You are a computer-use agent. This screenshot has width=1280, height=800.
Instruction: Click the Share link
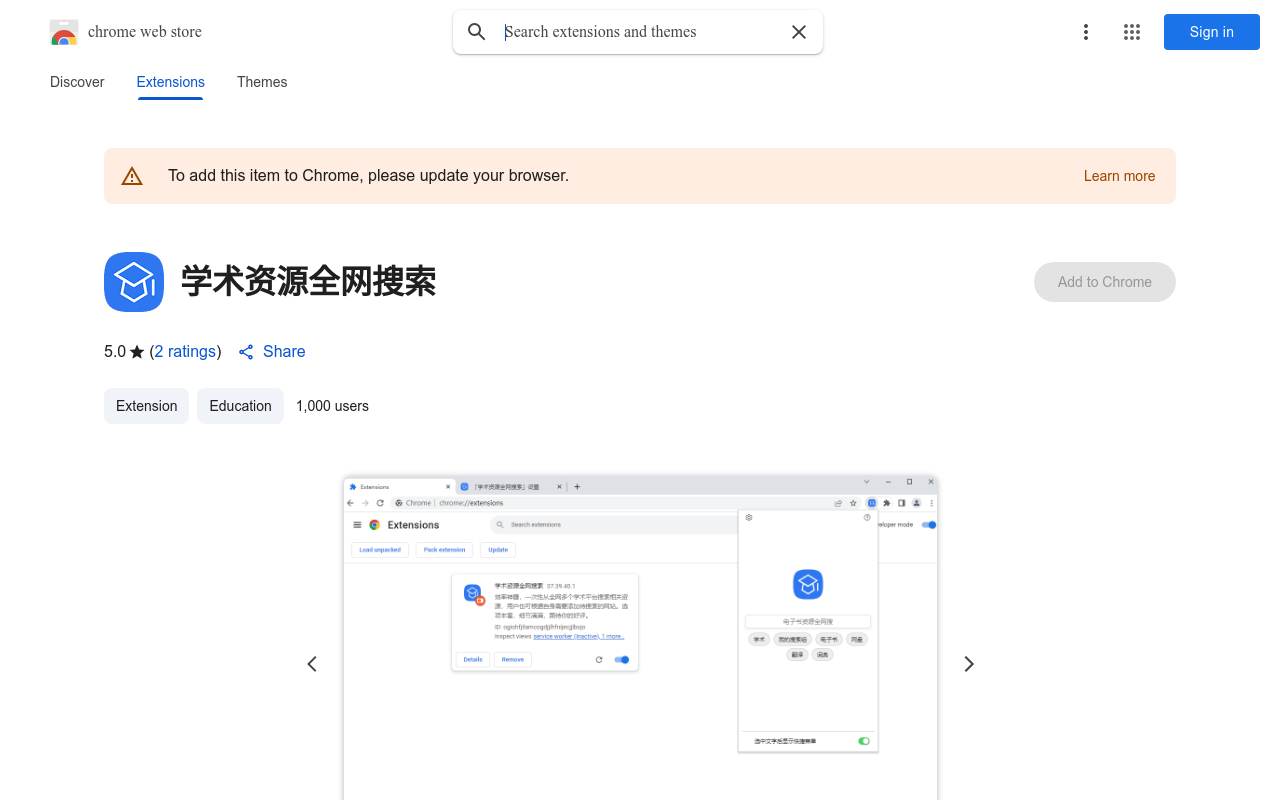pos(284,351)
